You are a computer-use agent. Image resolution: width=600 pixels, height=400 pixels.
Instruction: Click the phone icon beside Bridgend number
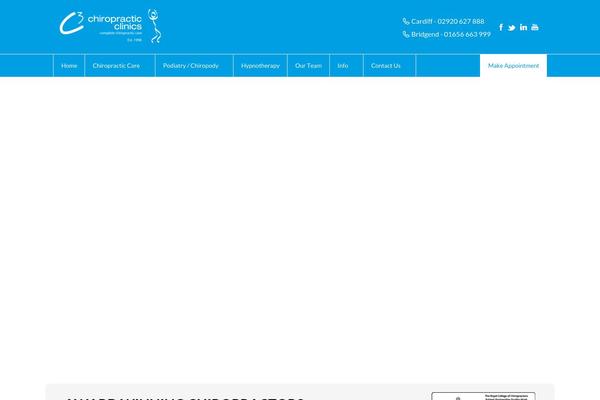click(406, 34)
